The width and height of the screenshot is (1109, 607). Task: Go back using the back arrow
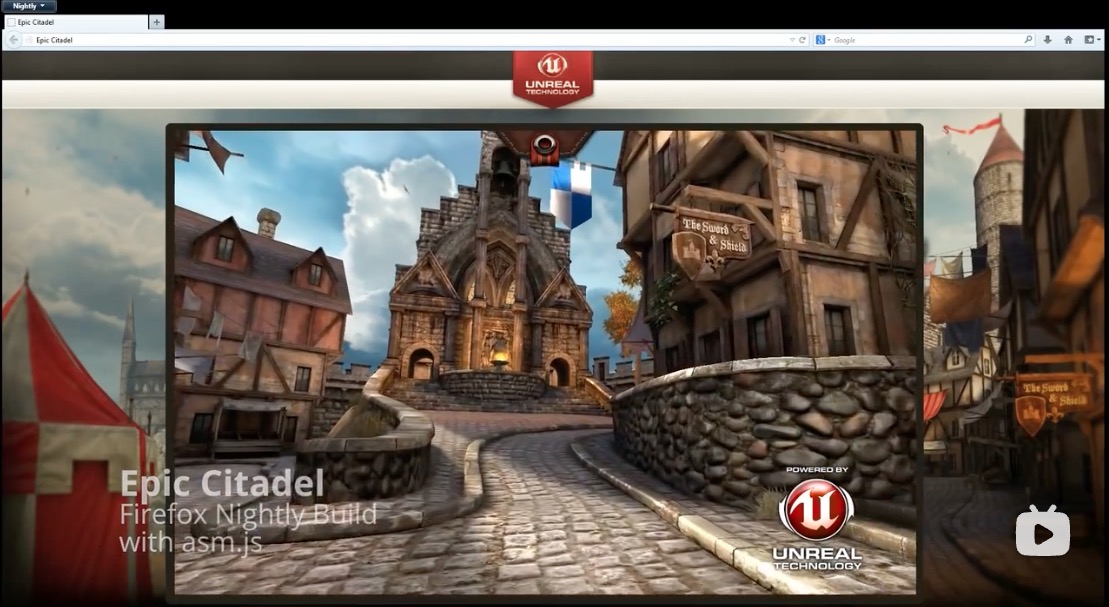pos(13,40)
